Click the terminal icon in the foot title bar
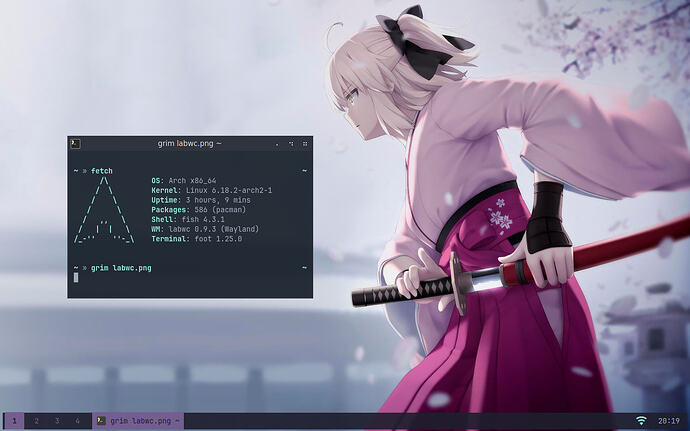 (75, 144)
